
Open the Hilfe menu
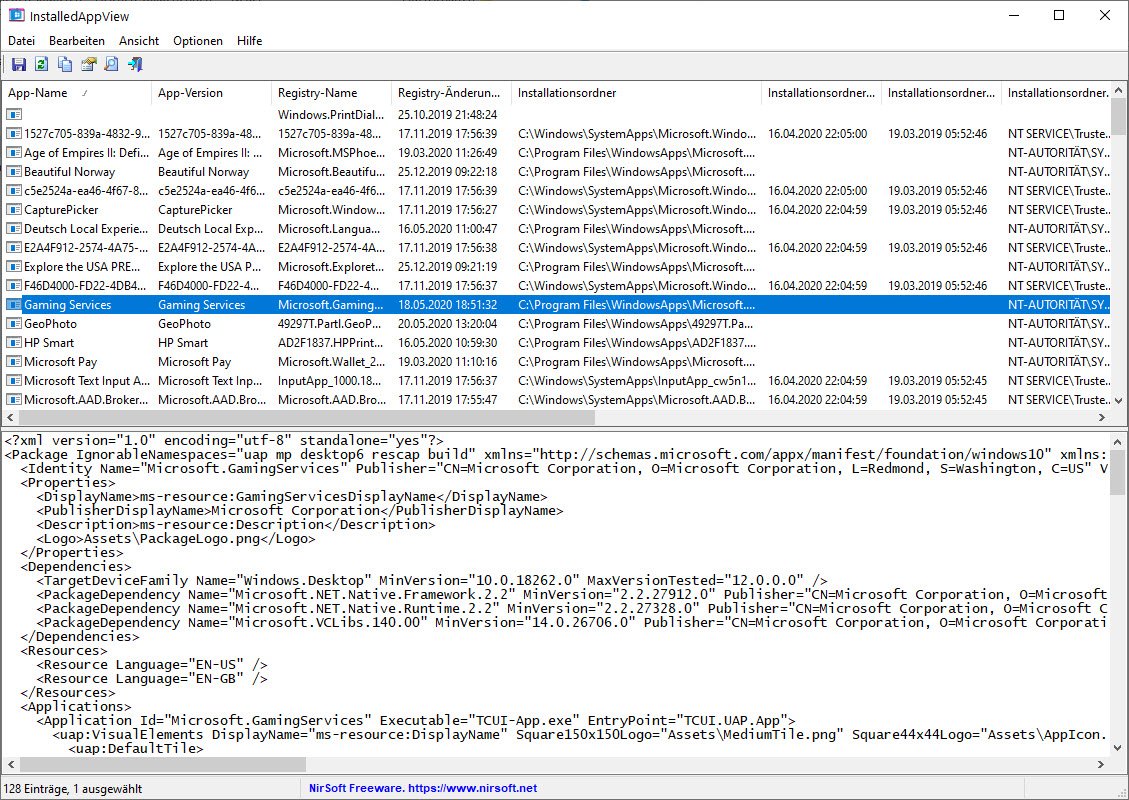[x=250, y=41]
